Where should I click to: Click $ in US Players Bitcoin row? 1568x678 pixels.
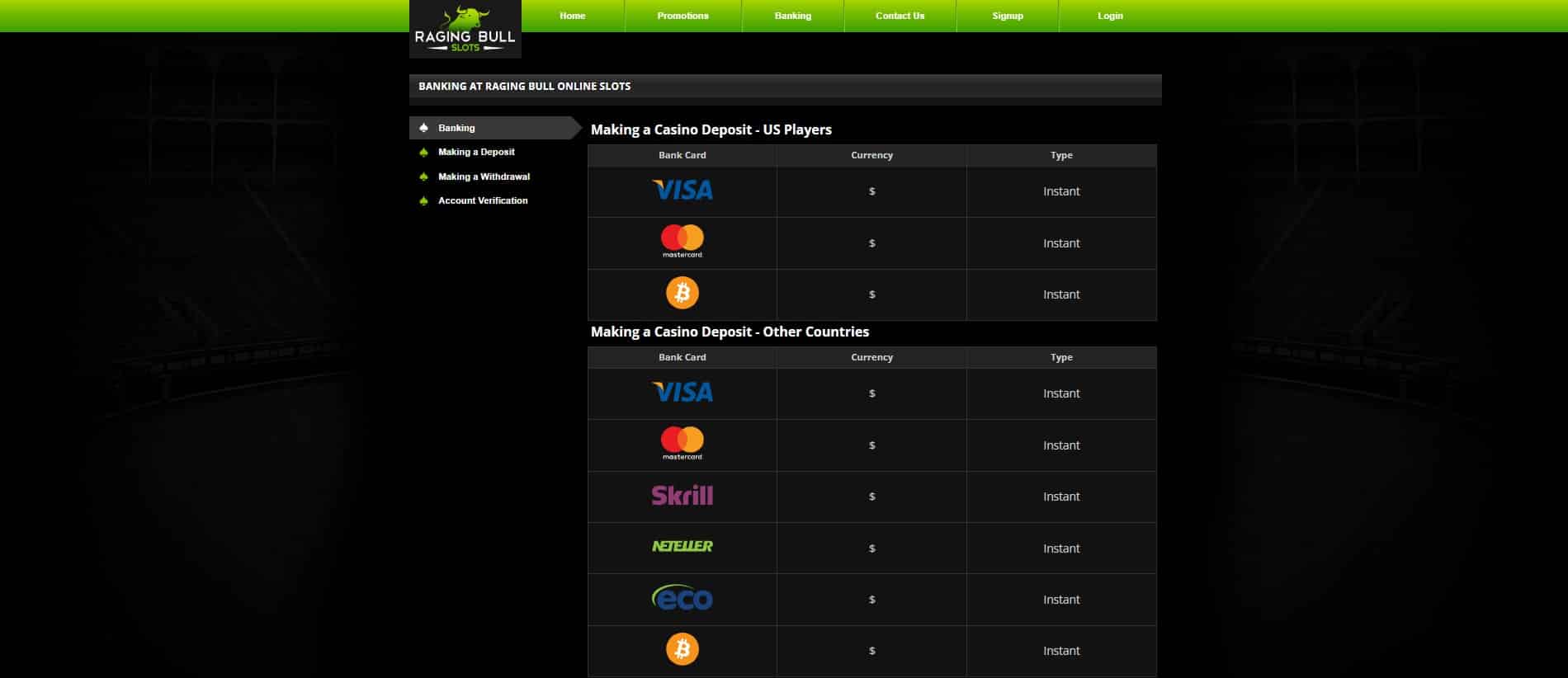(x=872, y=294)
